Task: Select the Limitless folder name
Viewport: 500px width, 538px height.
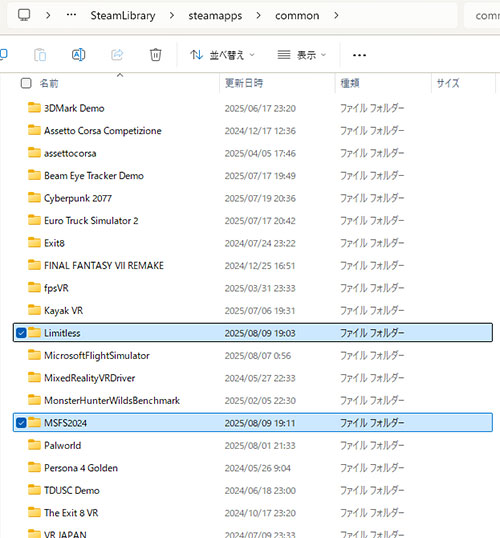Action: click(x=62, y=333)
